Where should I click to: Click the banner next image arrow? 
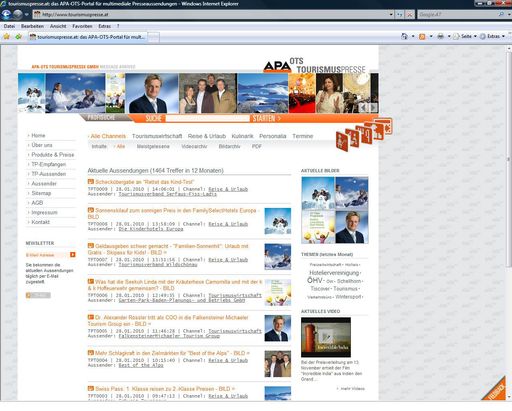[373, 107]
